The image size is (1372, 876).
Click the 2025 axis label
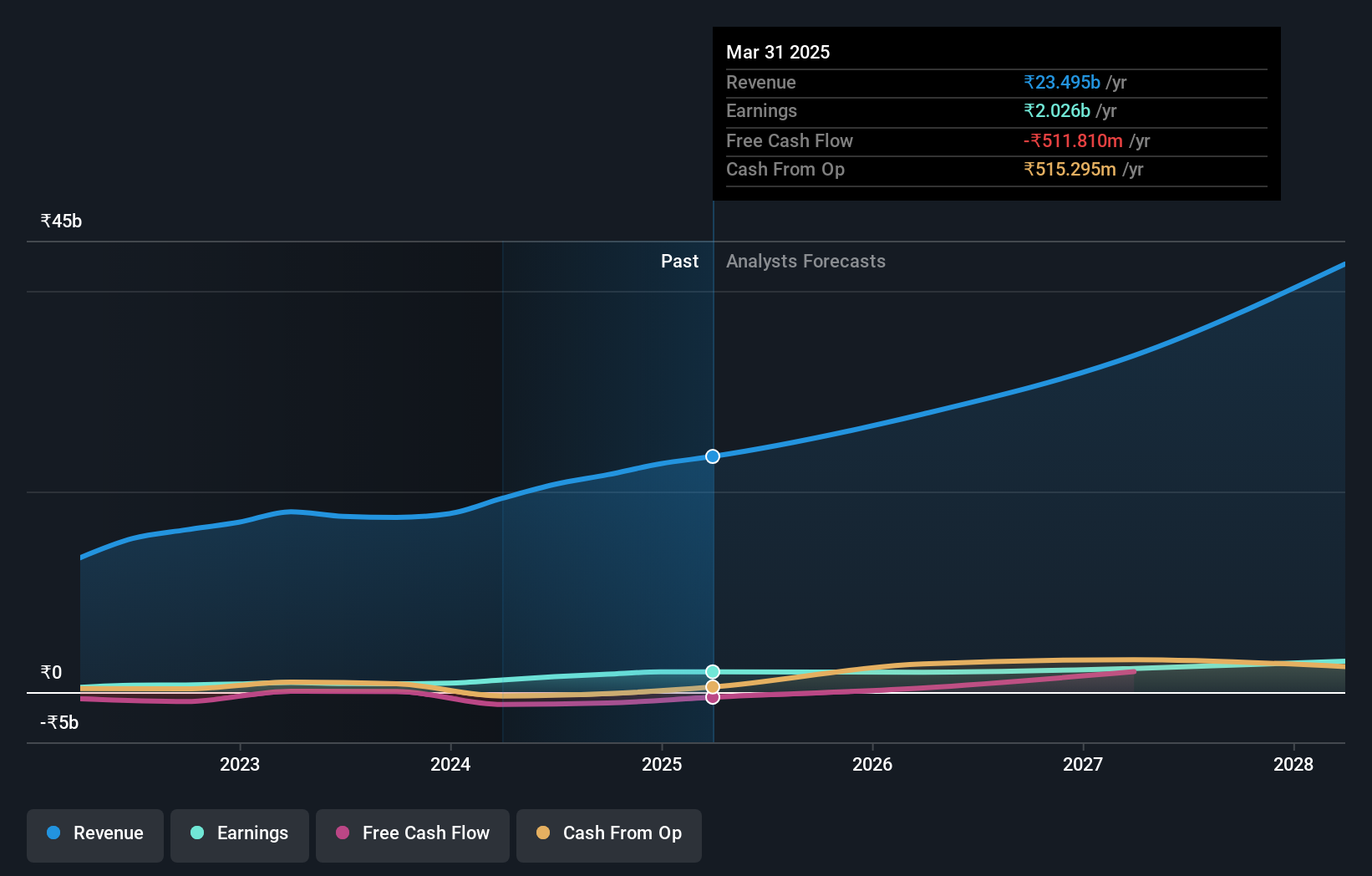[662, 764]
